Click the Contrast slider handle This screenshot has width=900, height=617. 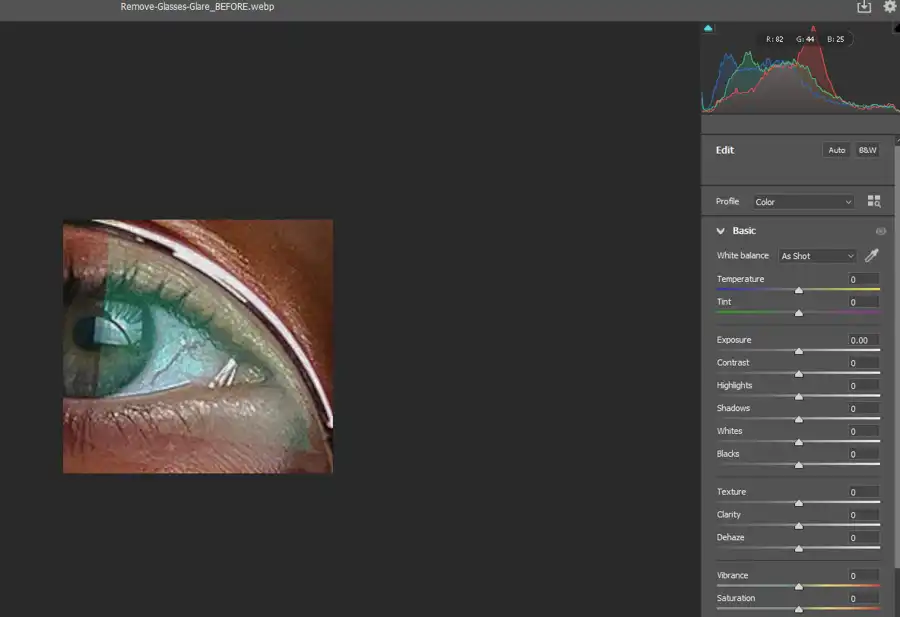[799, 374]
